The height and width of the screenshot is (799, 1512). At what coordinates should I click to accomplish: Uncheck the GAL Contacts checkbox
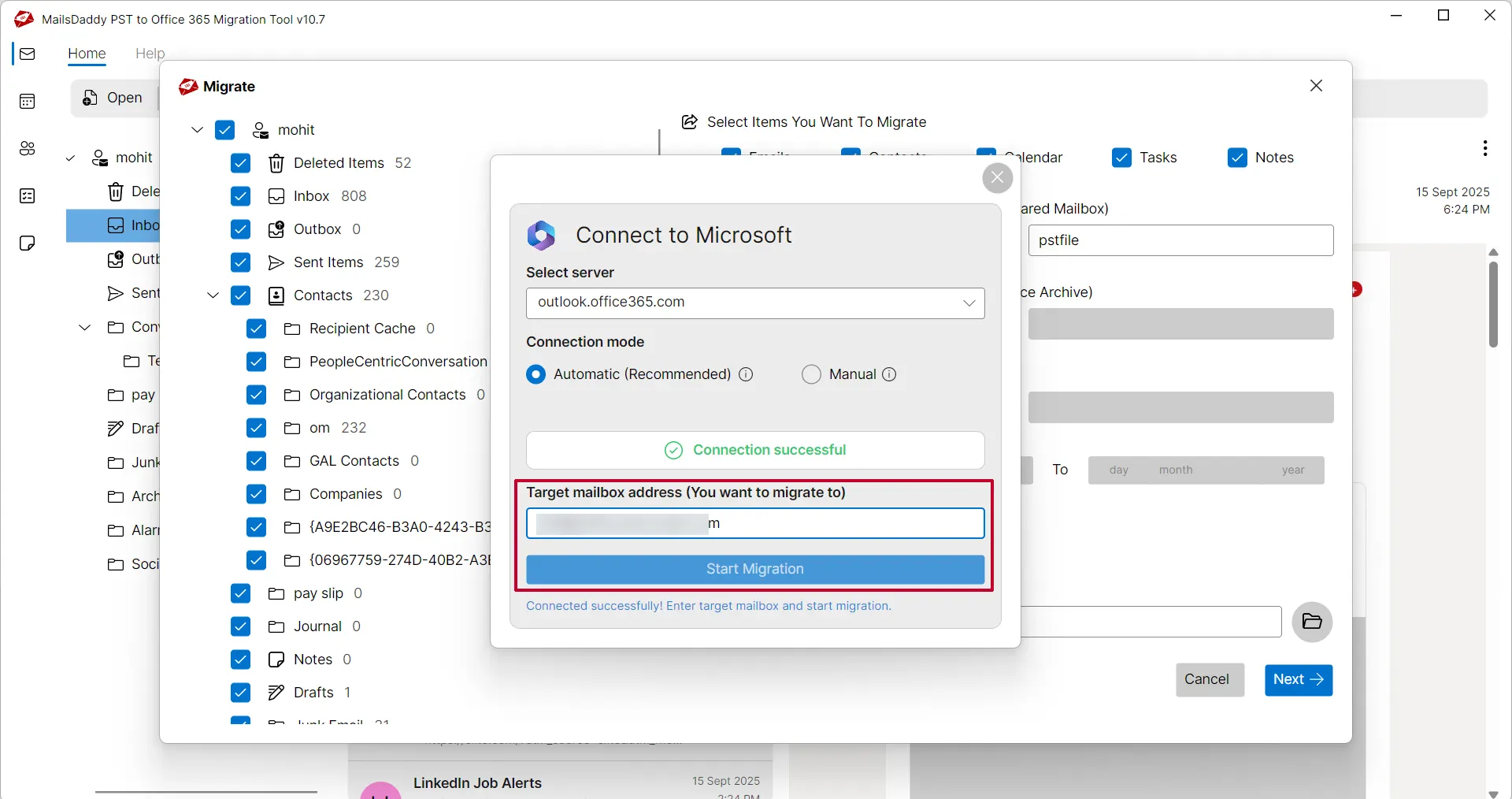click(x=257, y=461)
